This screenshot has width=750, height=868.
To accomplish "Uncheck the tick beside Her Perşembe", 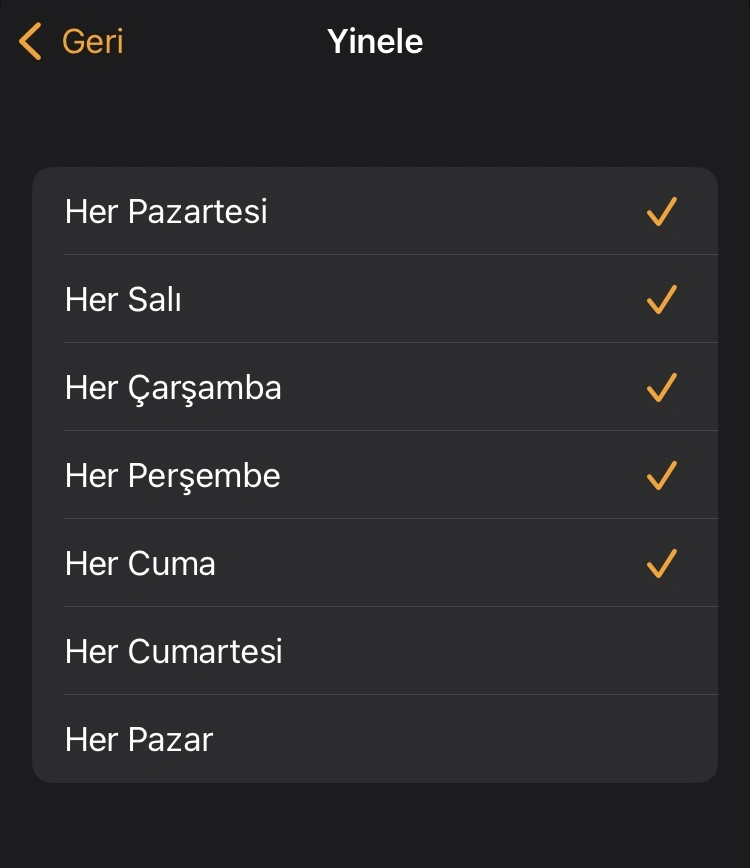I will tap(661, 476).
